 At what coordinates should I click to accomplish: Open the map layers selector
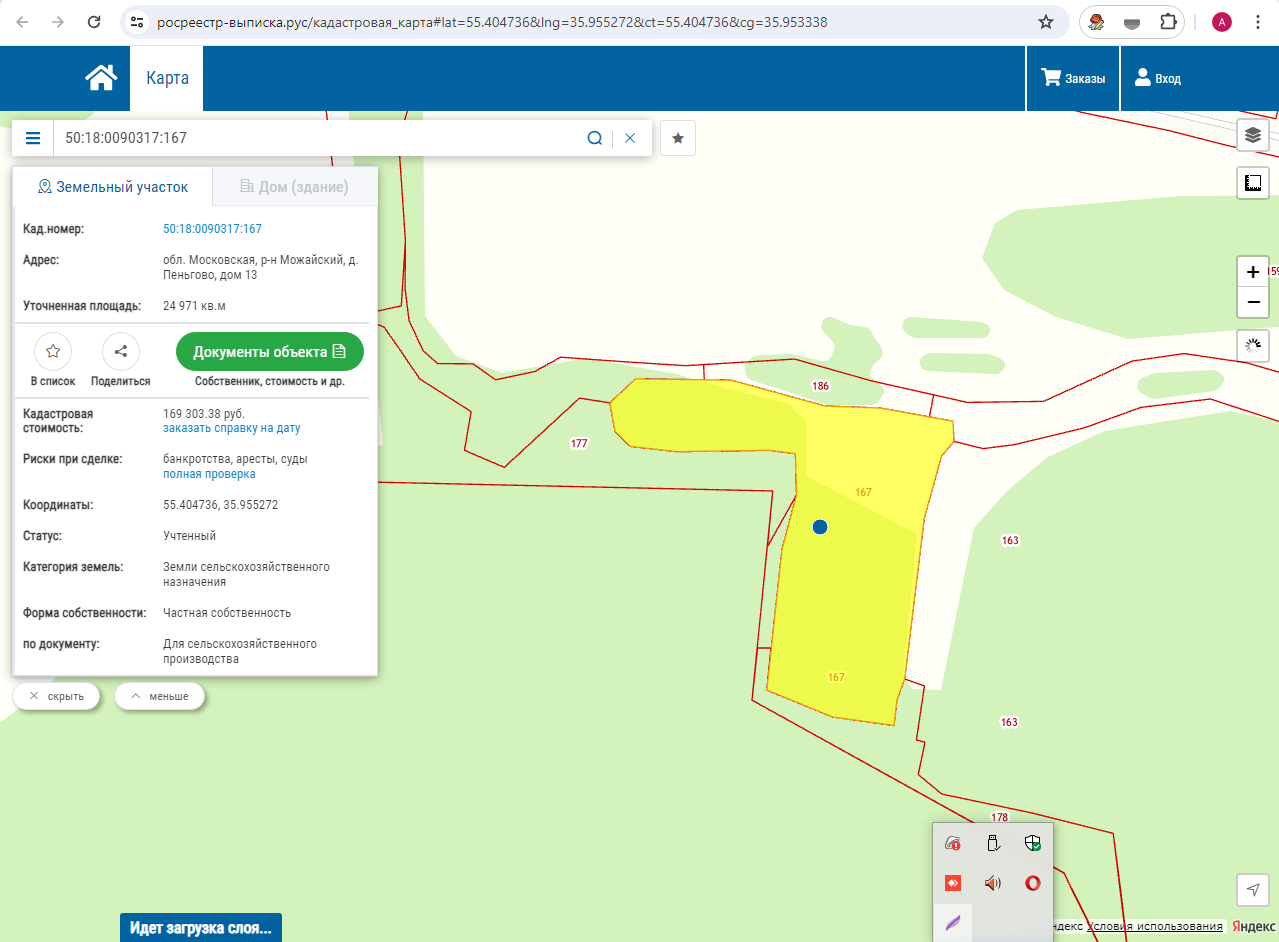tap(1253, 135)
